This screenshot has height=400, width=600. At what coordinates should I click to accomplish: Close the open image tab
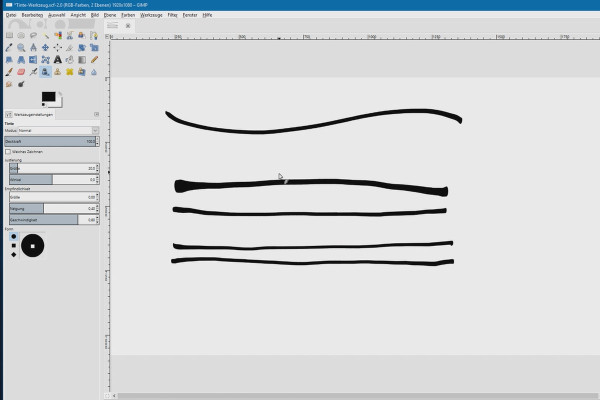(128, 26)
